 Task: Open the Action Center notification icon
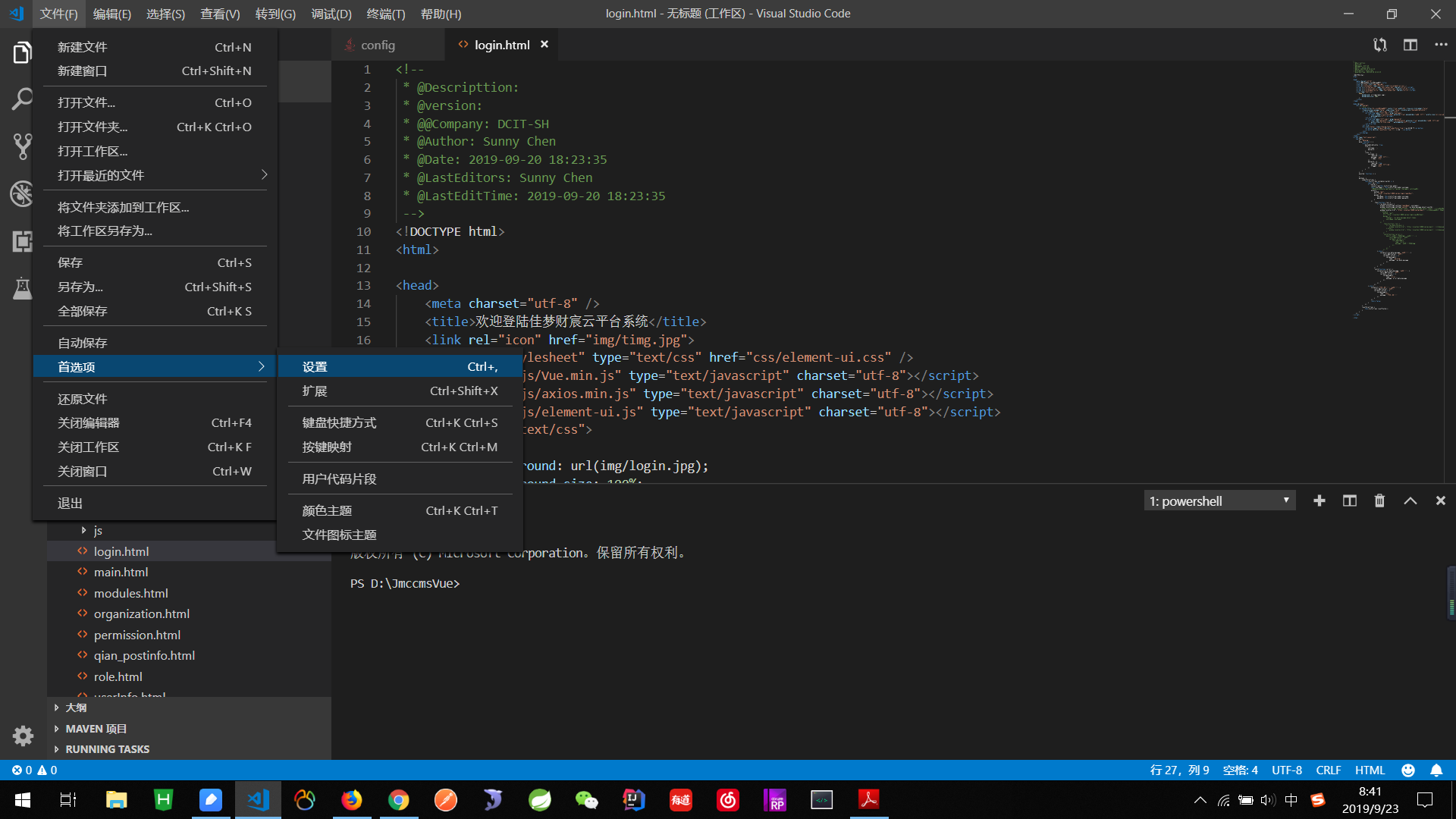1425,799
